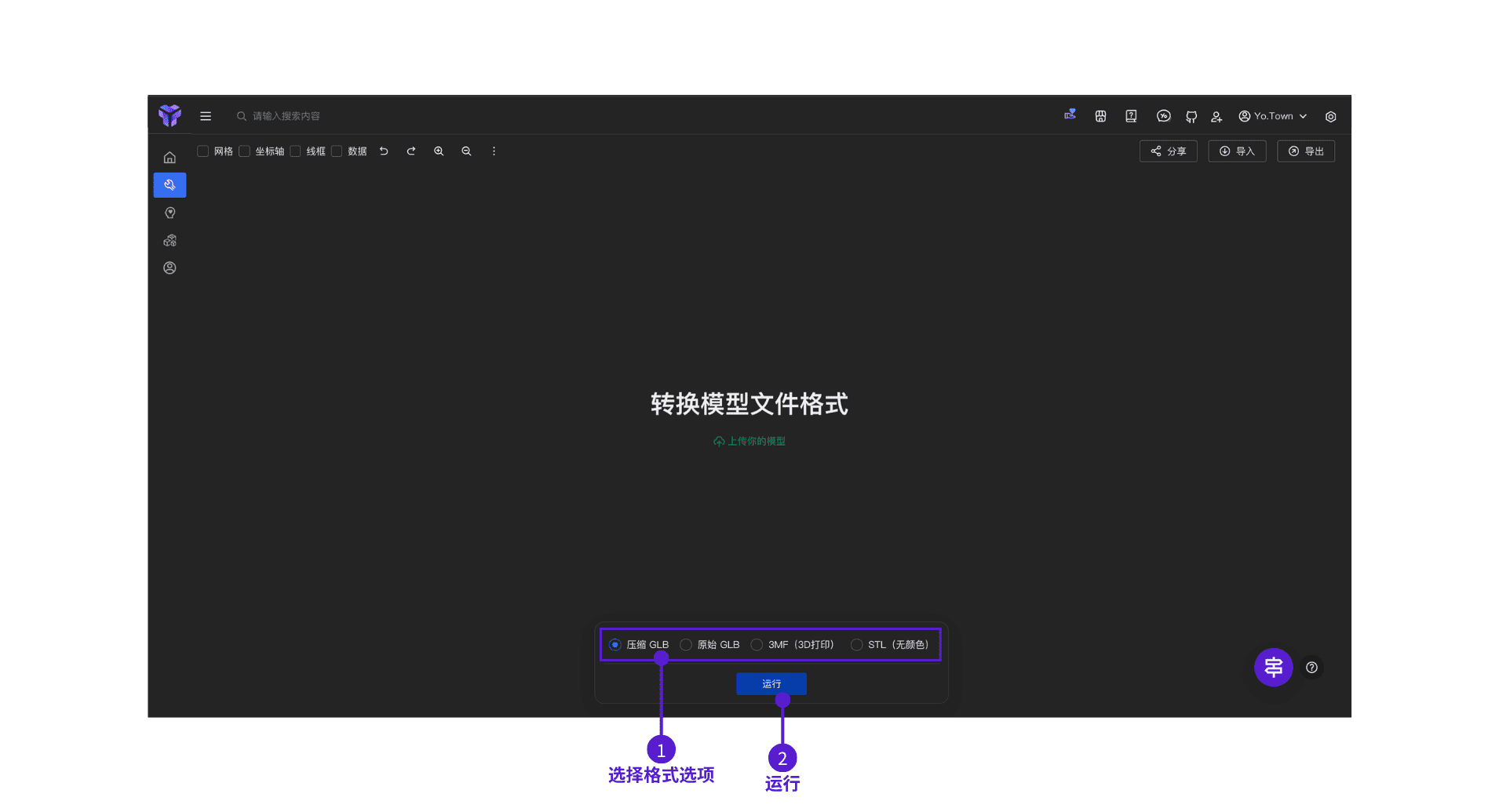Open the GitHub icon in header
The height and width of the screenshot is (812, 1499).
click(x=1191, y=116)
